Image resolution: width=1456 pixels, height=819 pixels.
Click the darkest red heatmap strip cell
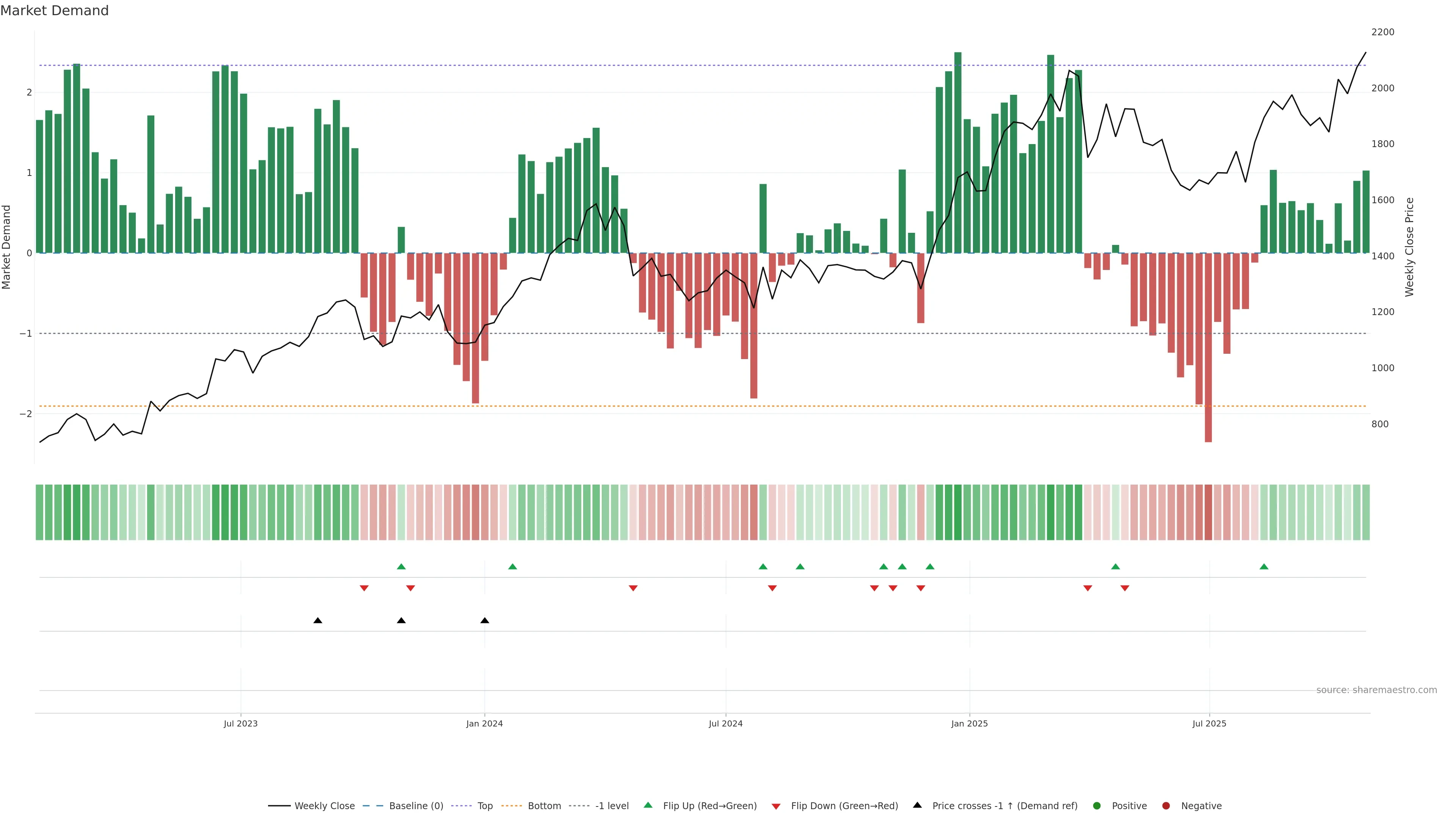point(1208,512)
